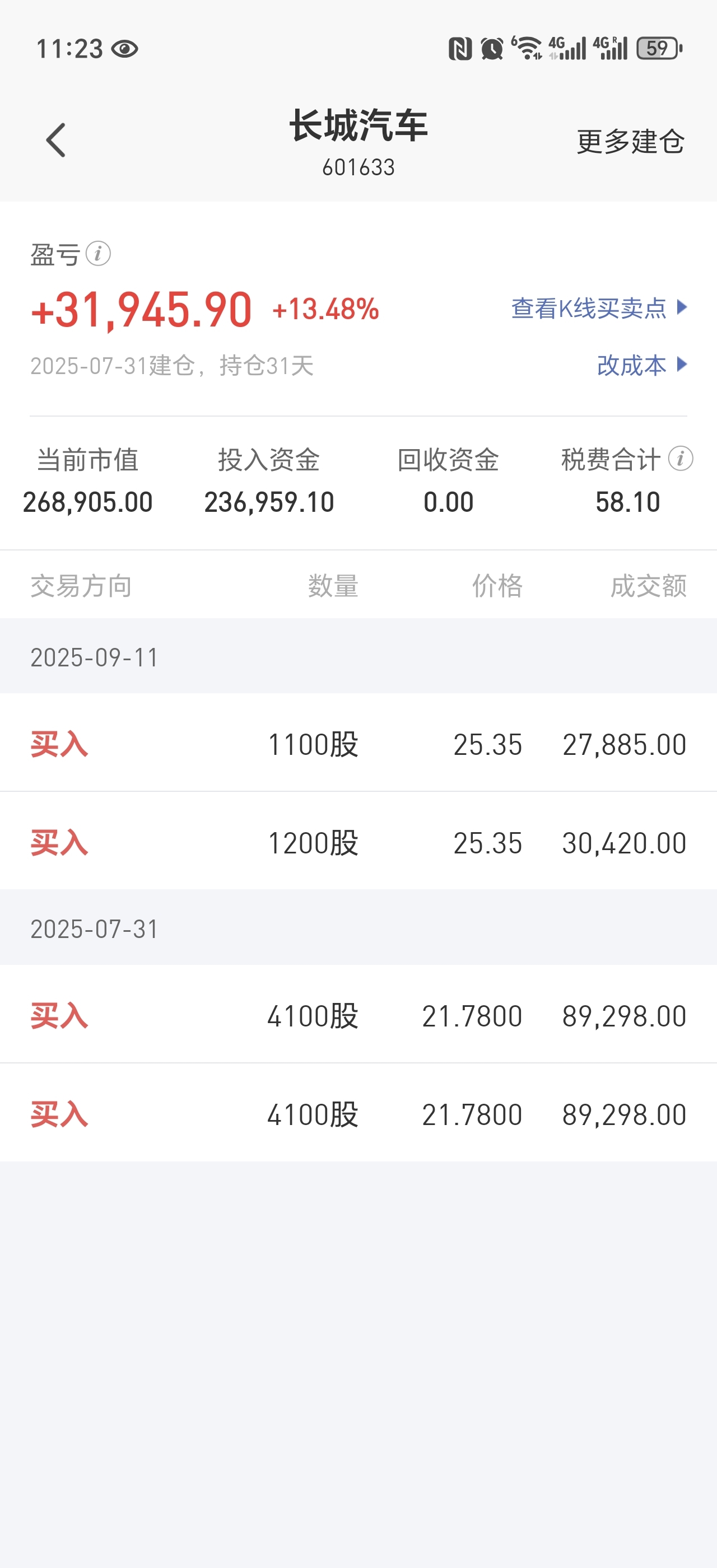Image resolution: width=717 pixels, height=1568 pixels.
Task: Tap the alarm clock status icon
Action: tap(492, 49)
